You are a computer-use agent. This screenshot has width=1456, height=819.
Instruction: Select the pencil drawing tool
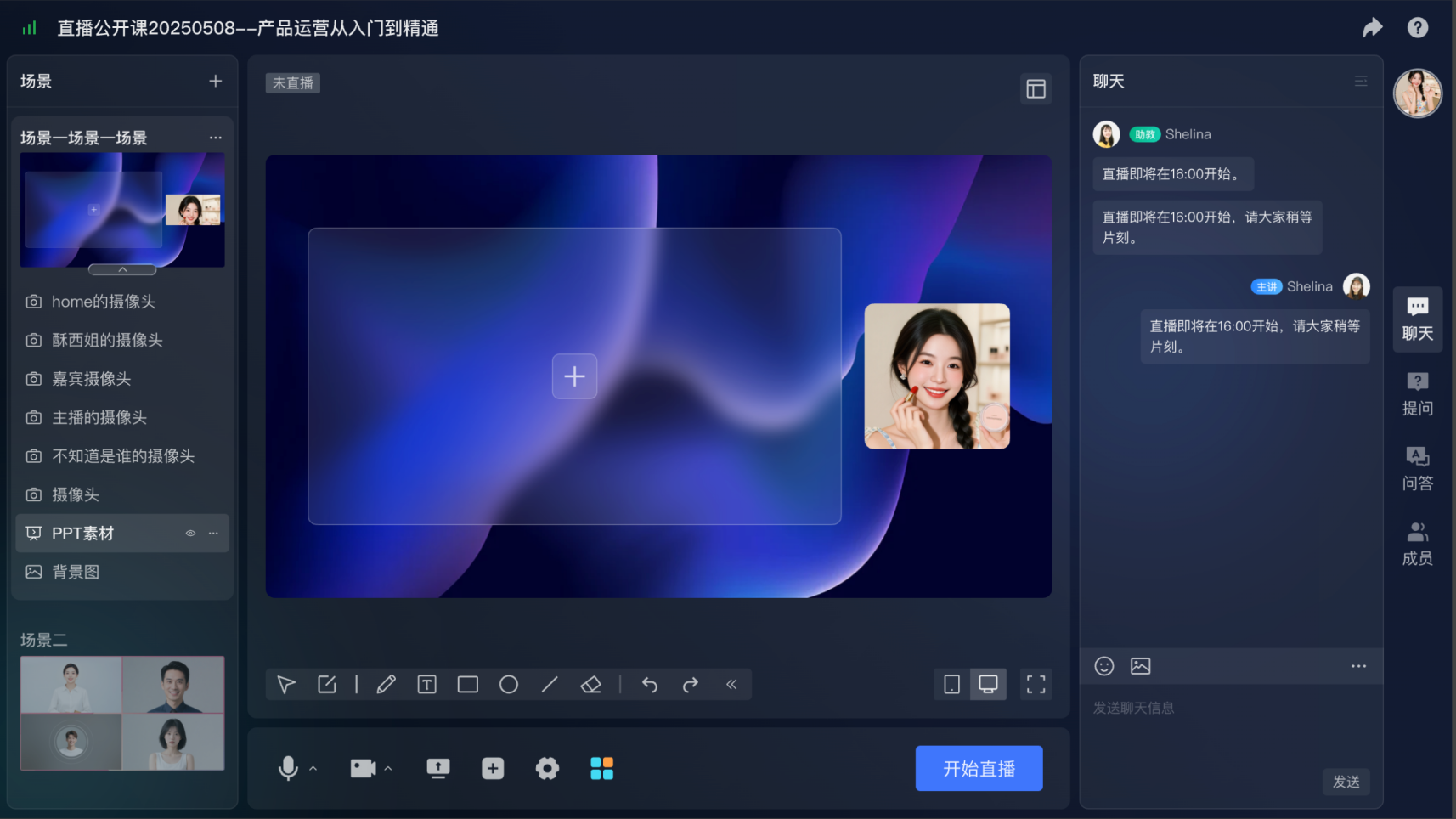click(x=386, y=685)
